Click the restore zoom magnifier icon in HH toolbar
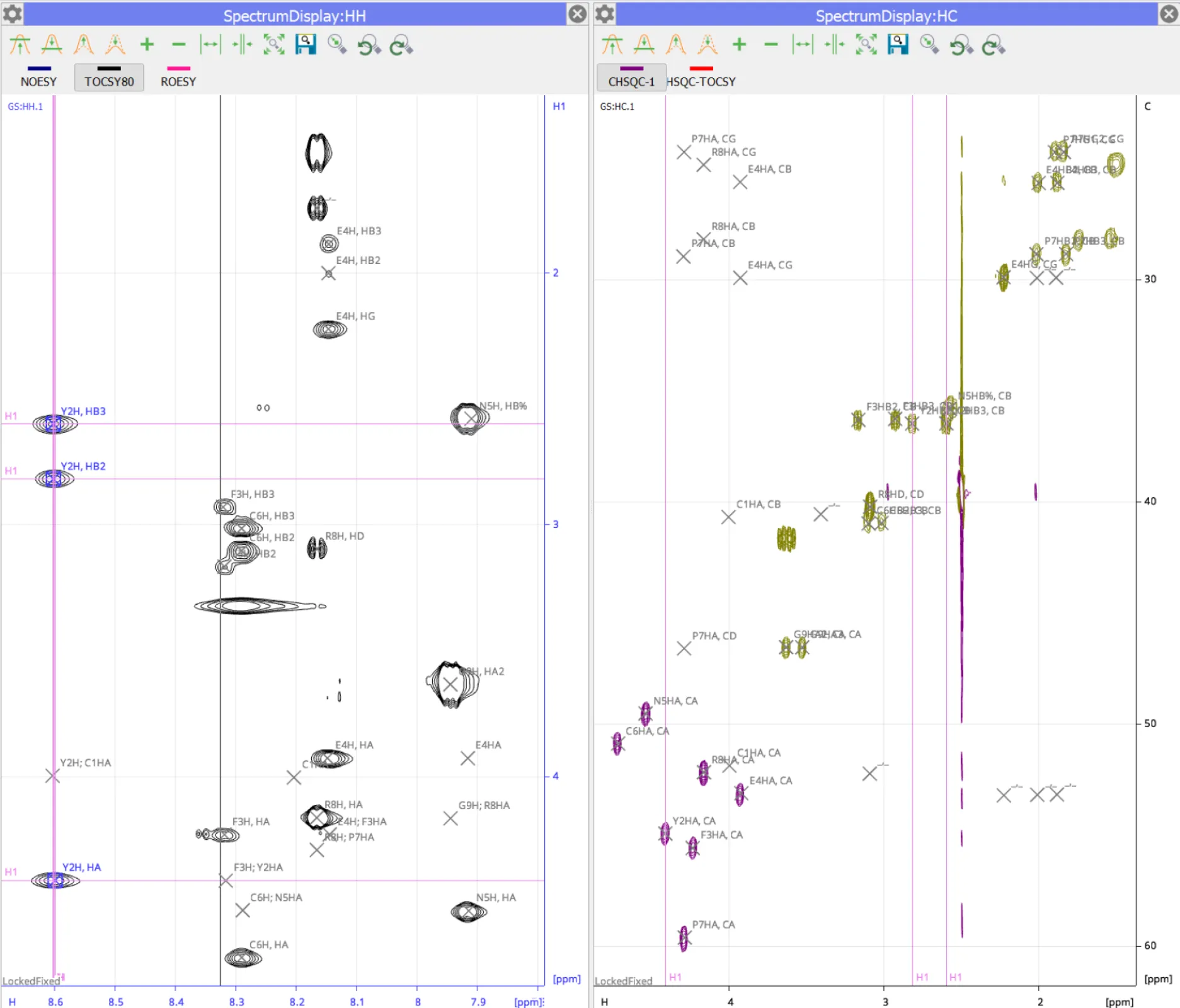The height and width of the screenshot is (1008, 1180). pyautogui.click(x=337, y=45)
